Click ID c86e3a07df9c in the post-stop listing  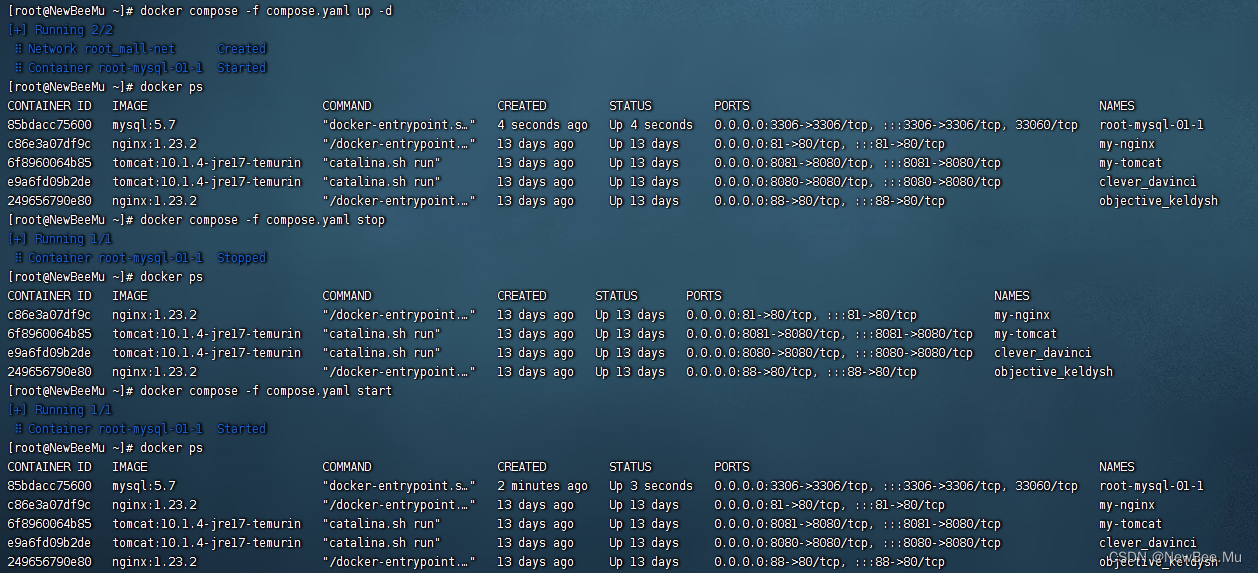click(49, 315)
